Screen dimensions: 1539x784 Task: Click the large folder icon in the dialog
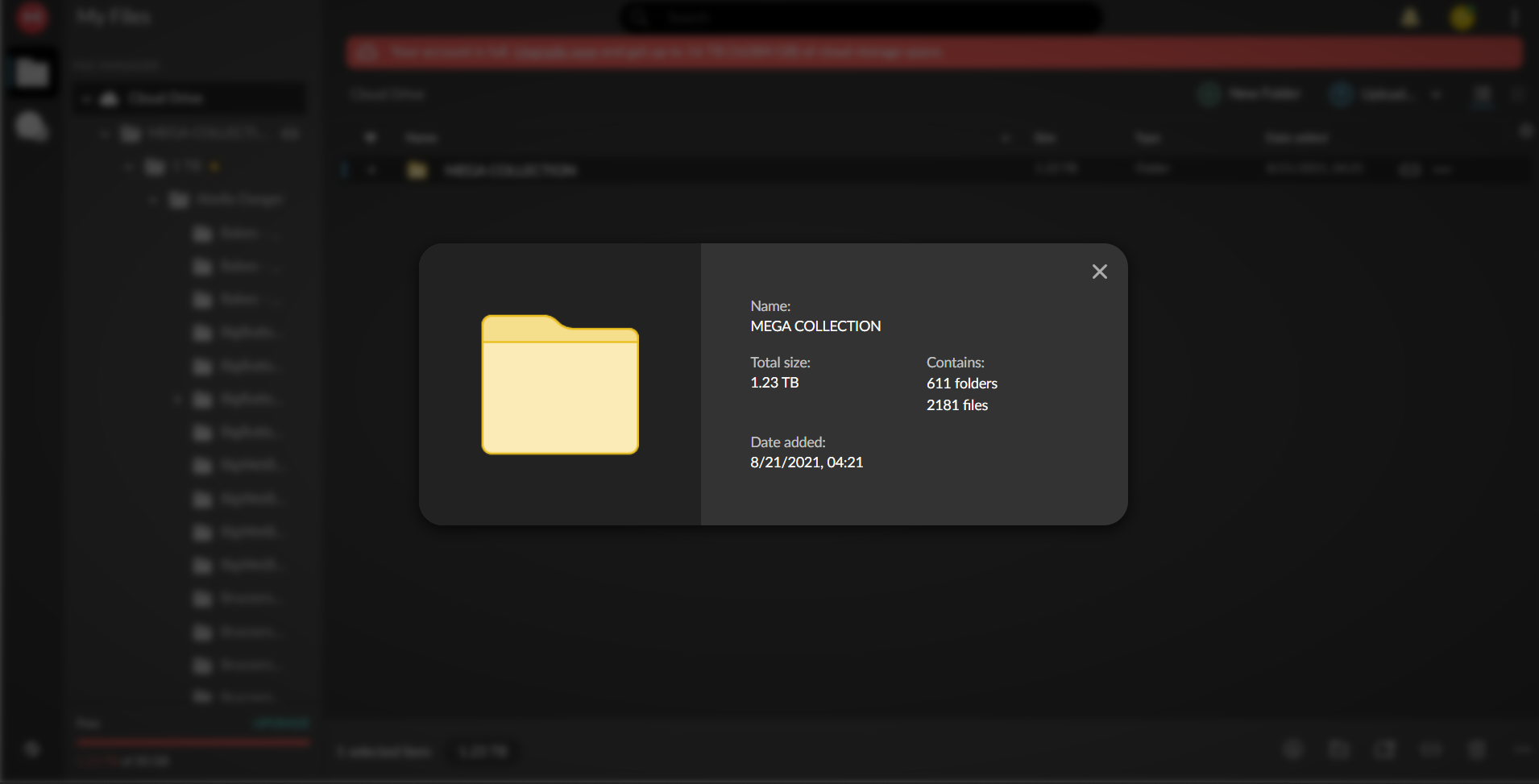coord(560,384)
